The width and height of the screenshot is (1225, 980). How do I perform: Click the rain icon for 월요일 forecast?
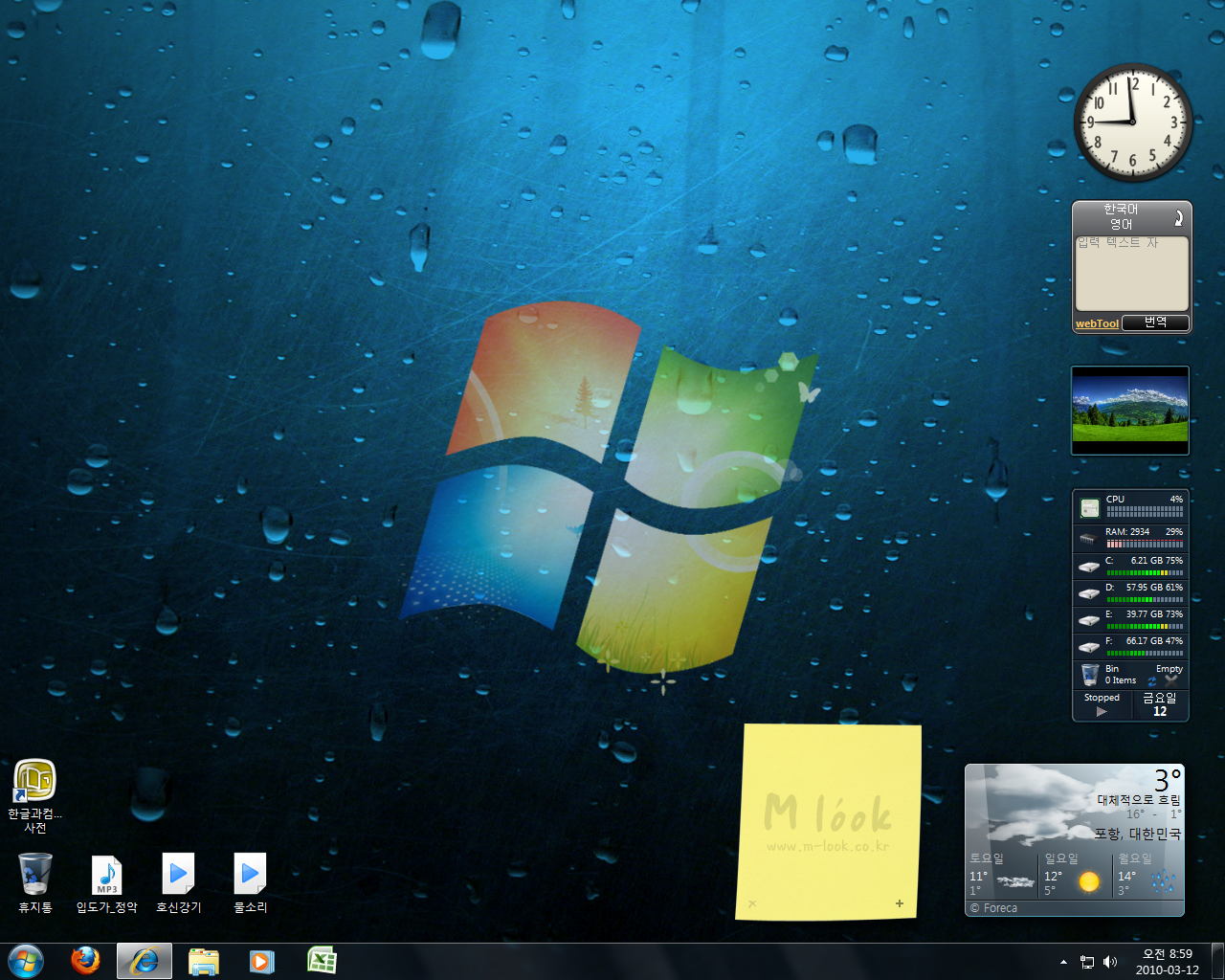pos(1163,881)
